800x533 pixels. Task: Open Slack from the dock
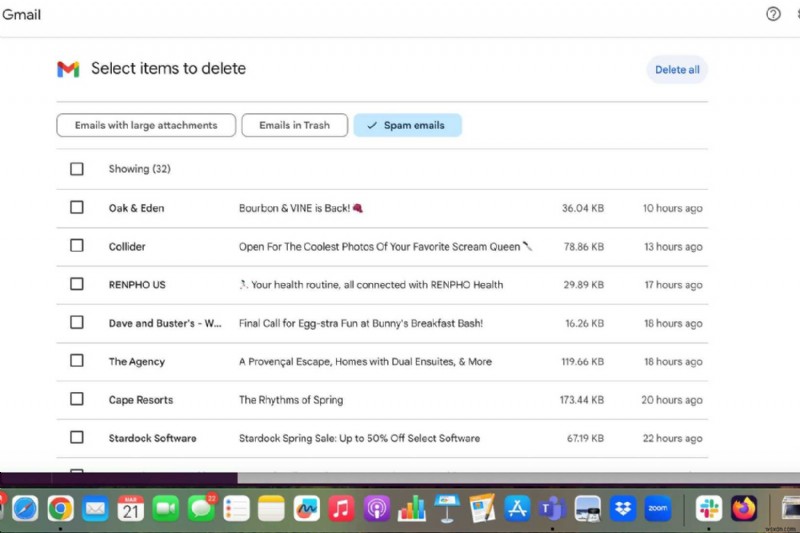(709, 509)
